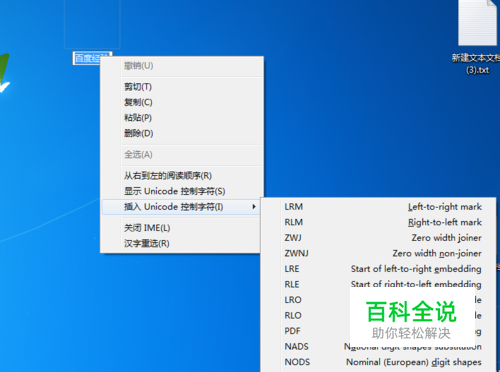
Task: Click 粘贴(P) paste entry
Action: [x=182, y=118]
